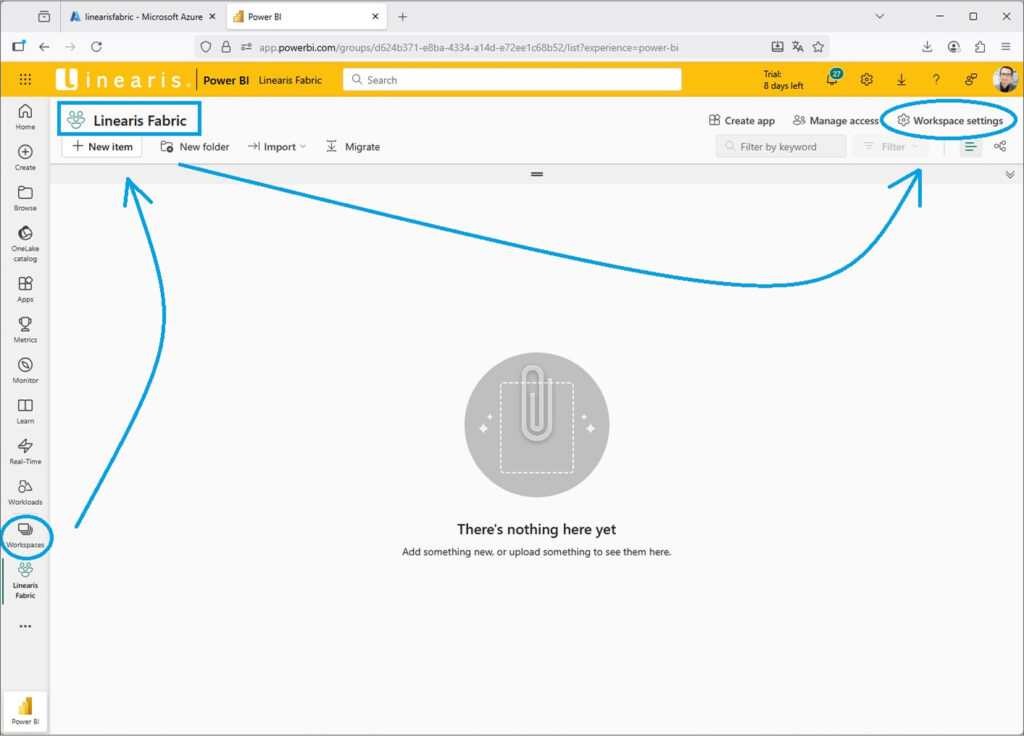Click the Trial 8 days left status
Screen dimensions: 1024x736
coord(783,80)
